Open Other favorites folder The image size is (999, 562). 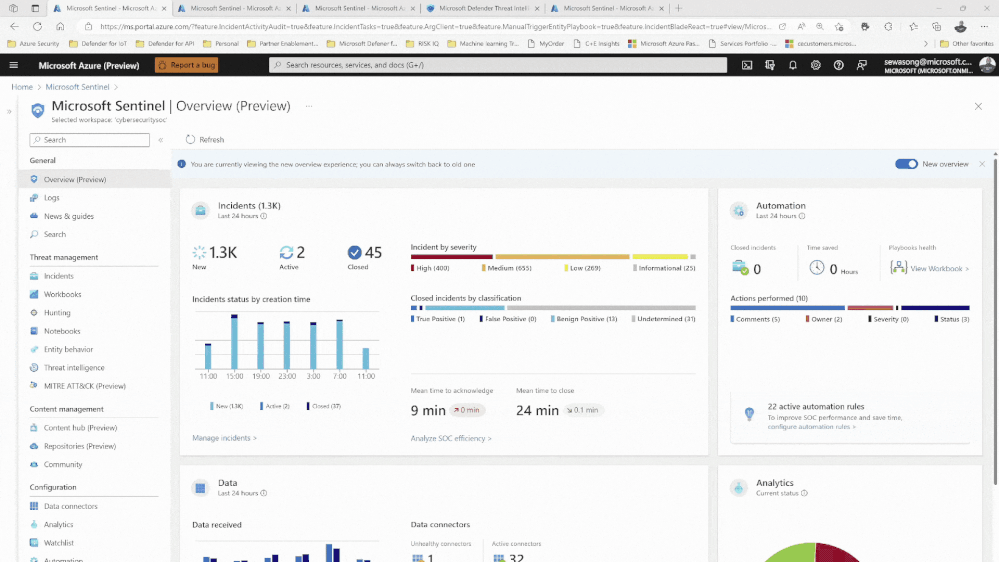[x=967, y=44]
